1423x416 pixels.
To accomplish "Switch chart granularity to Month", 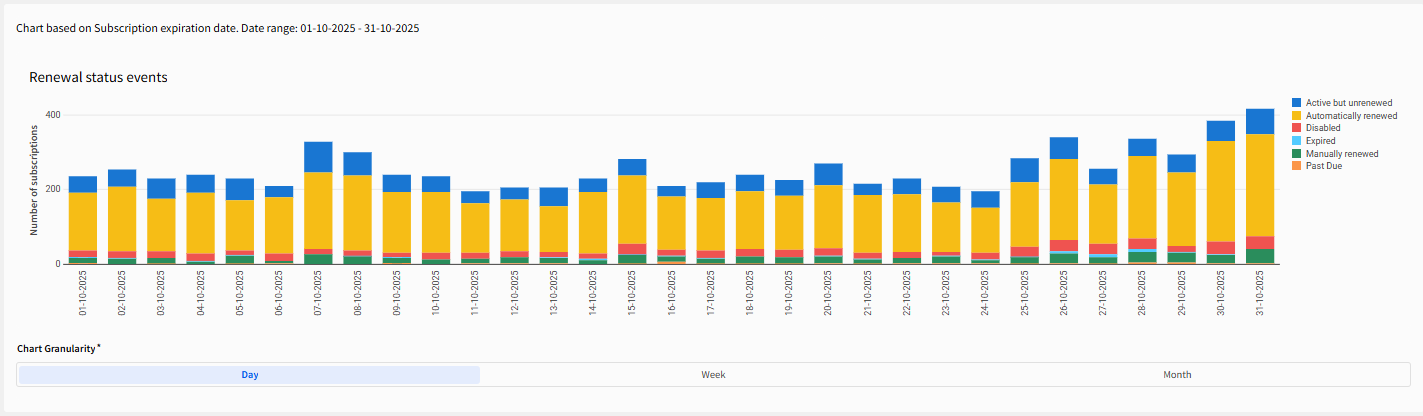I will tap(1177, 375).
